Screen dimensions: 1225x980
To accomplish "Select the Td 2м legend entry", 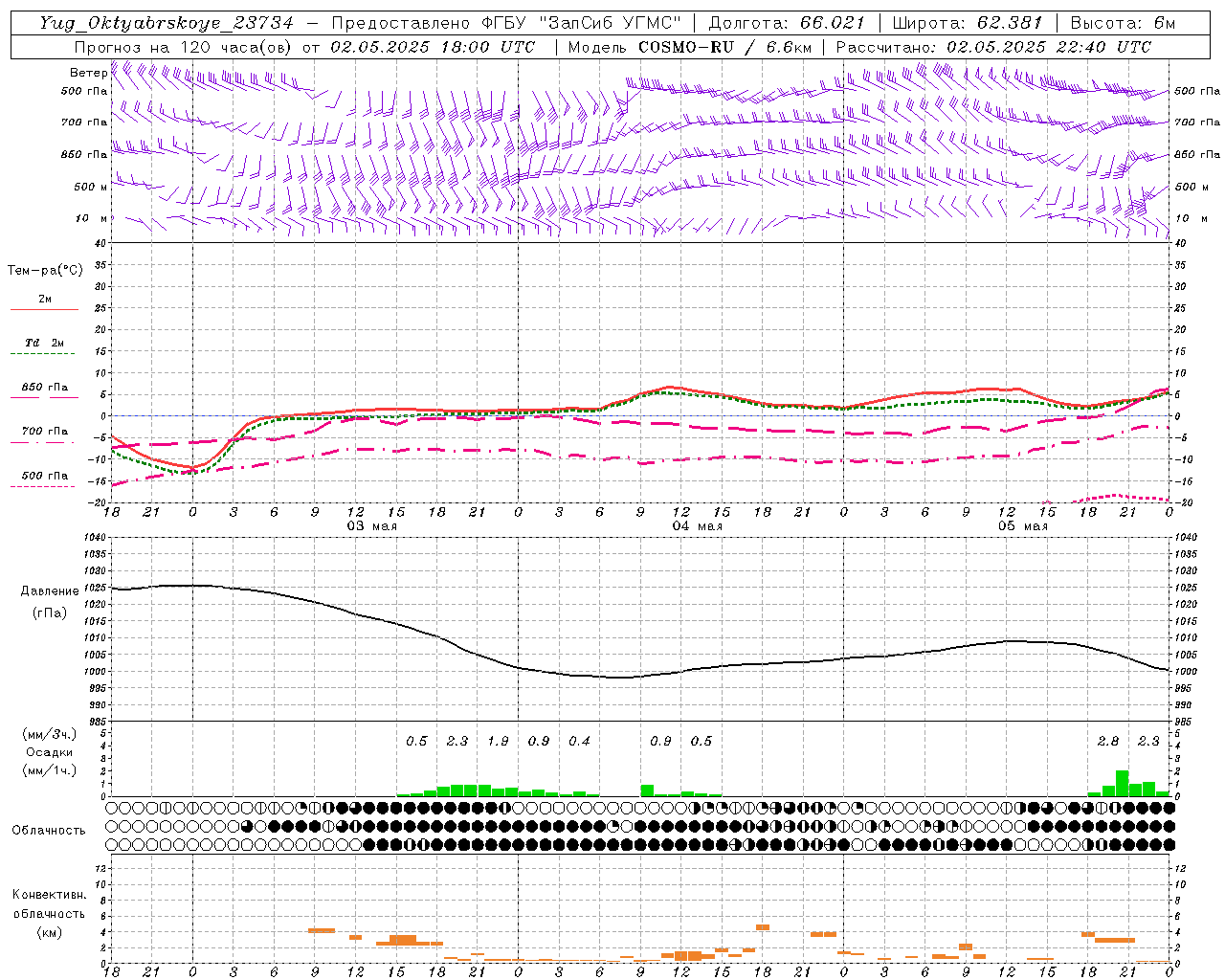I will [44, 343].
